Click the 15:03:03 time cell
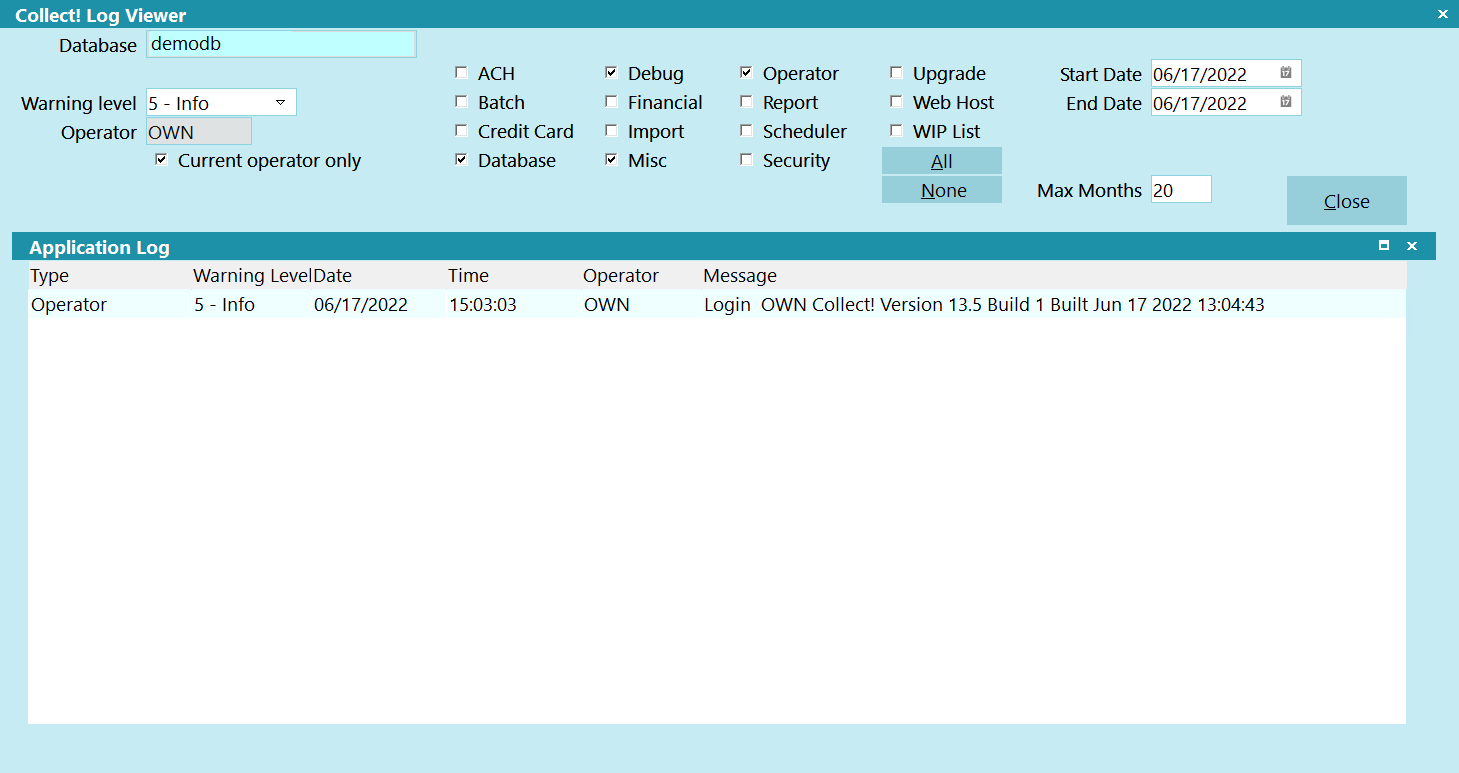 click(x=483, y=305)
